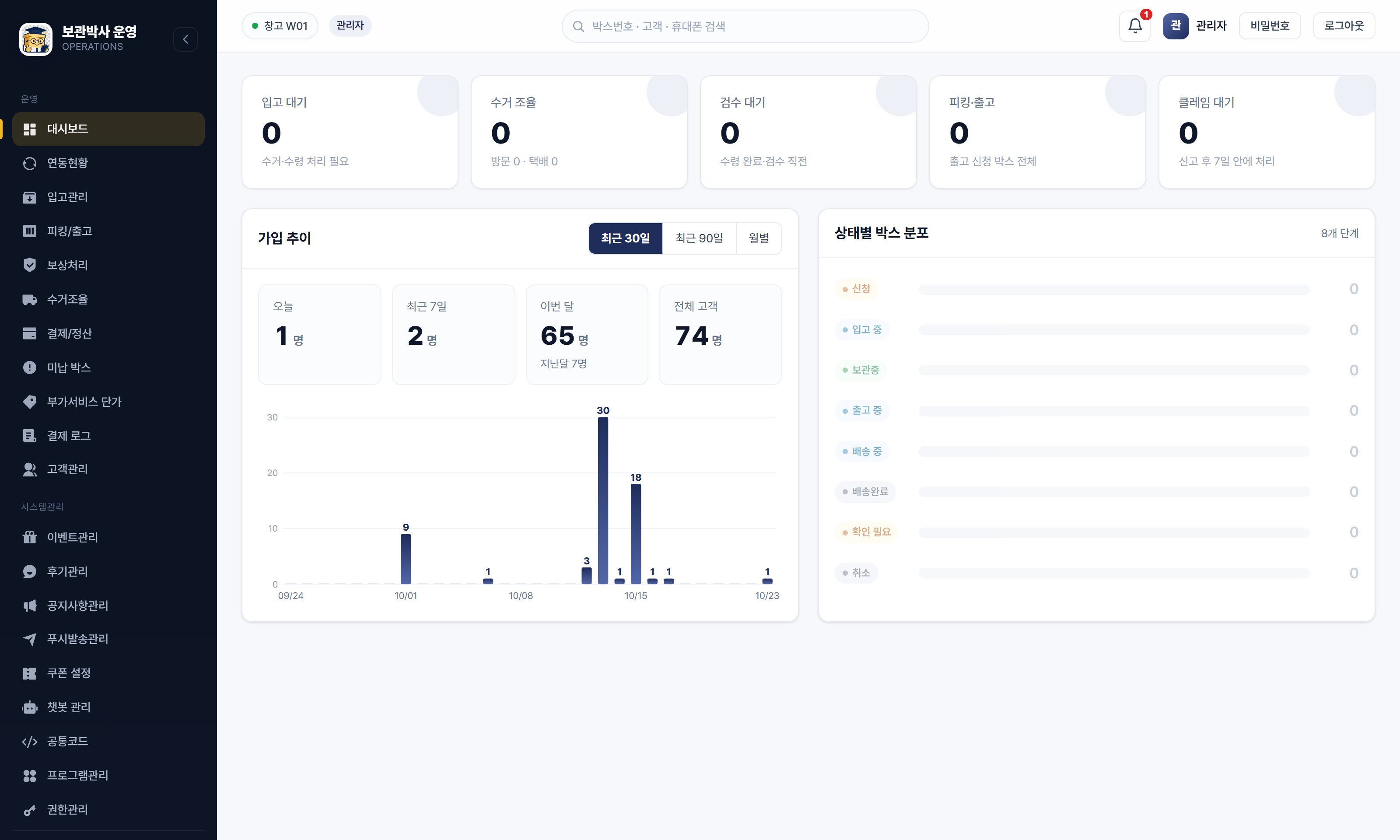Viewport: 1400px width, 840px height.
Task: Open the notification bell
Action: point(1134,26)
